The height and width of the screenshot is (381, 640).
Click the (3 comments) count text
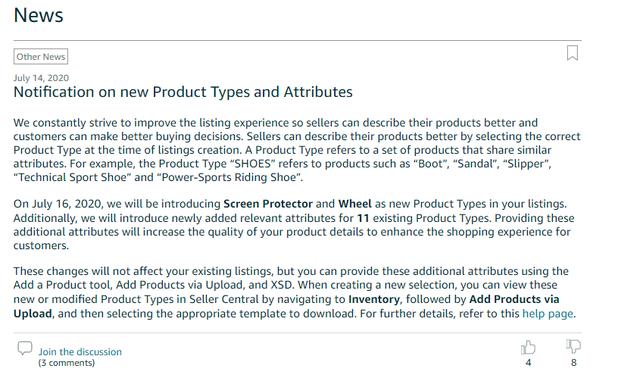67,363
